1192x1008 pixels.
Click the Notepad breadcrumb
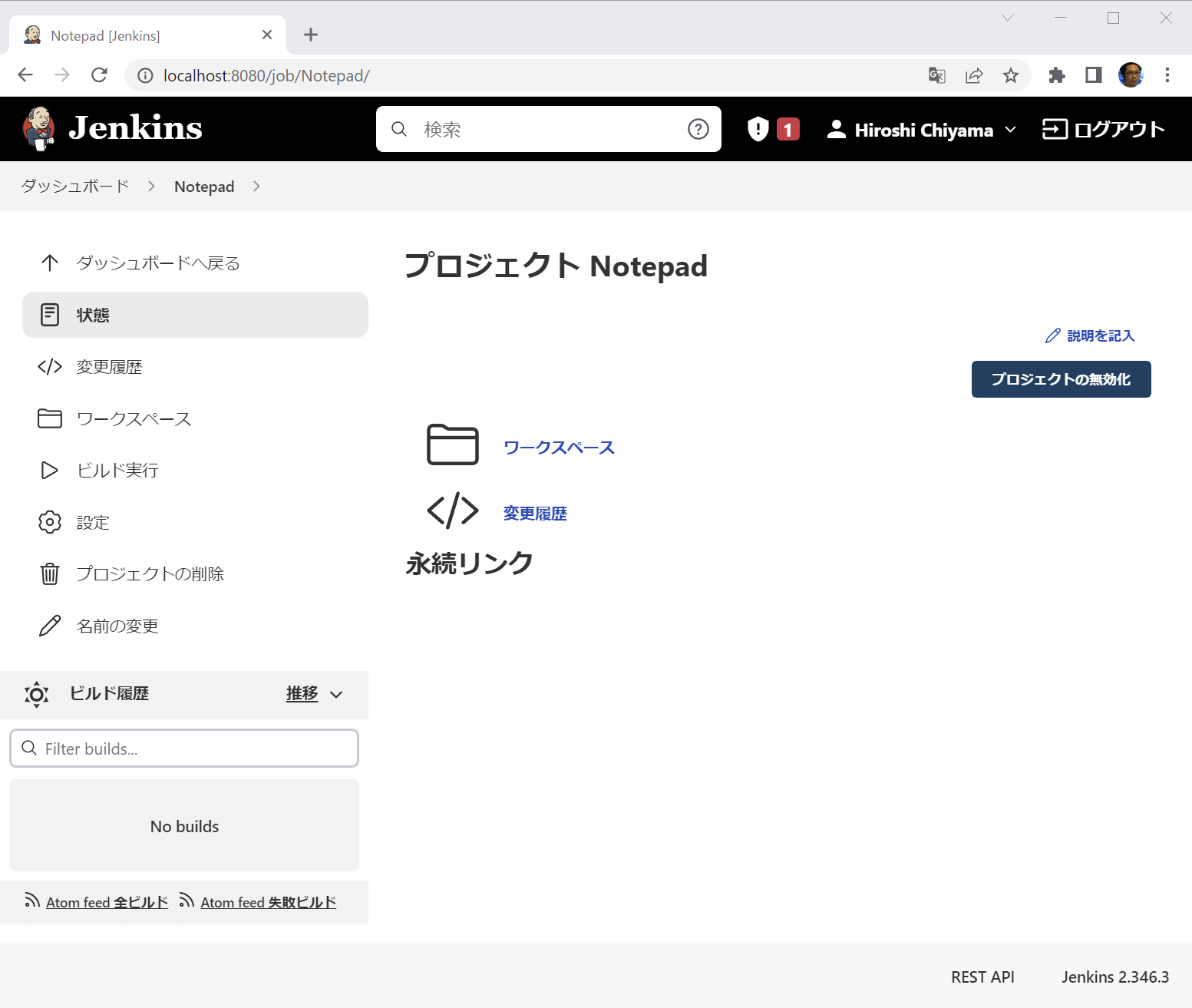click(204, 187)
